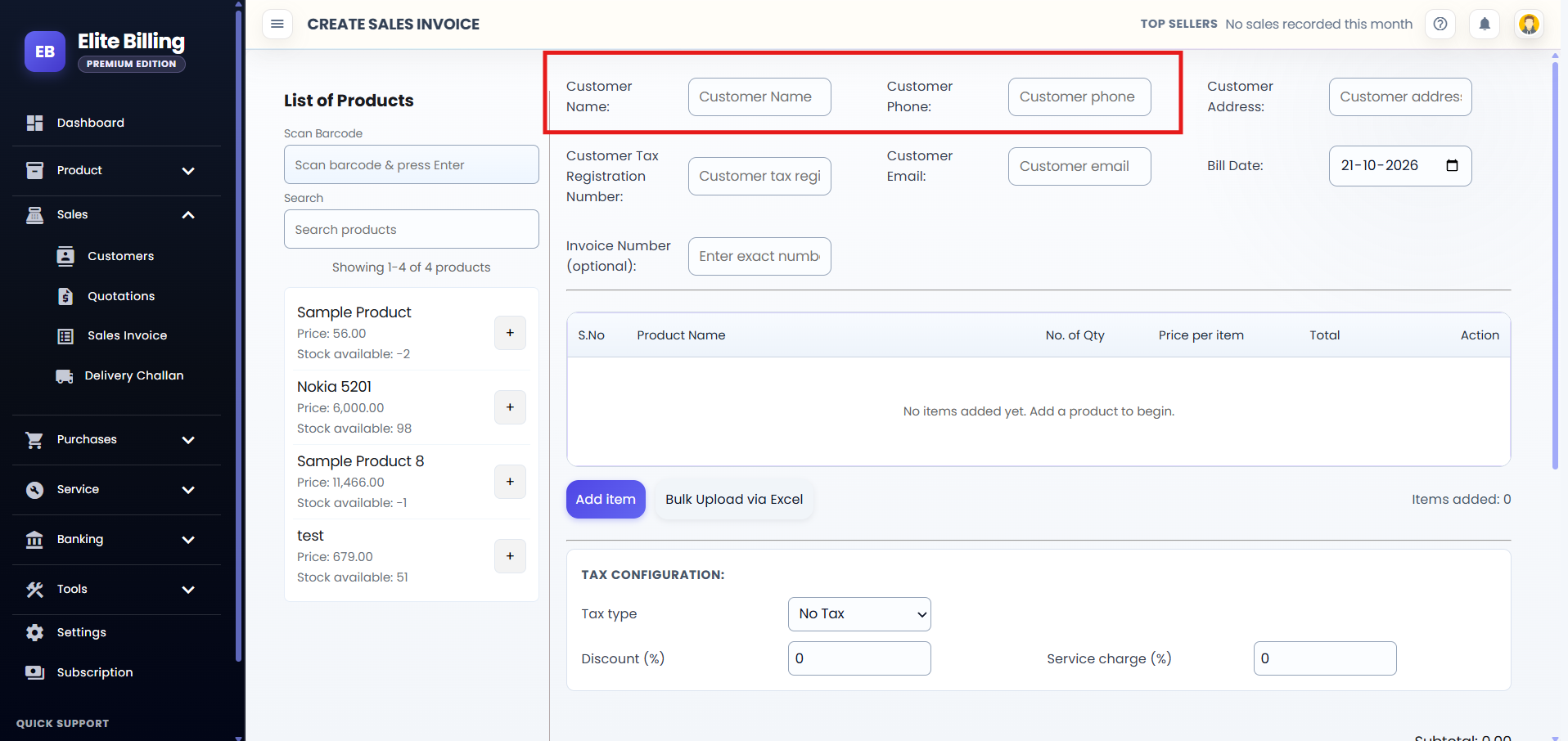This screenshot has width=1568, height=741.
Task: Collapse the Sales menu chevron
Action: pos(188,214)
